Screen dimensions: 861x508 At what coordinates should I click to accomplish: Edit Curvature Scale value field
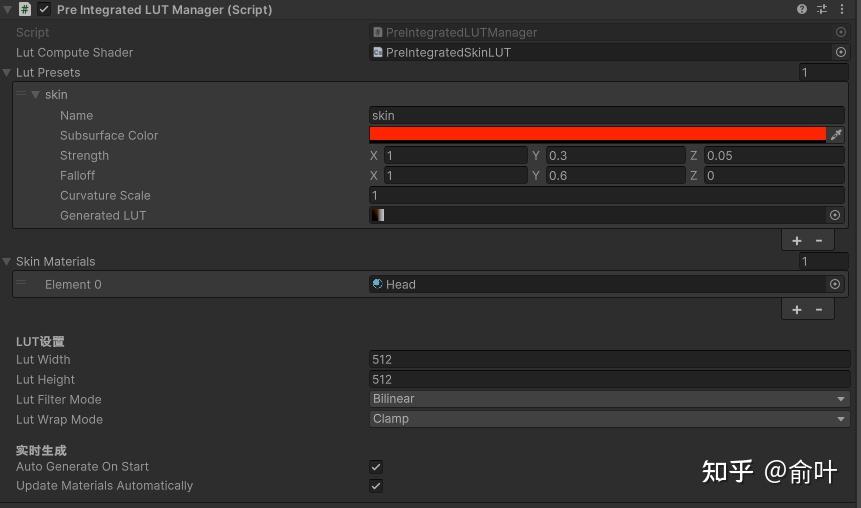(x=607, y=196)
